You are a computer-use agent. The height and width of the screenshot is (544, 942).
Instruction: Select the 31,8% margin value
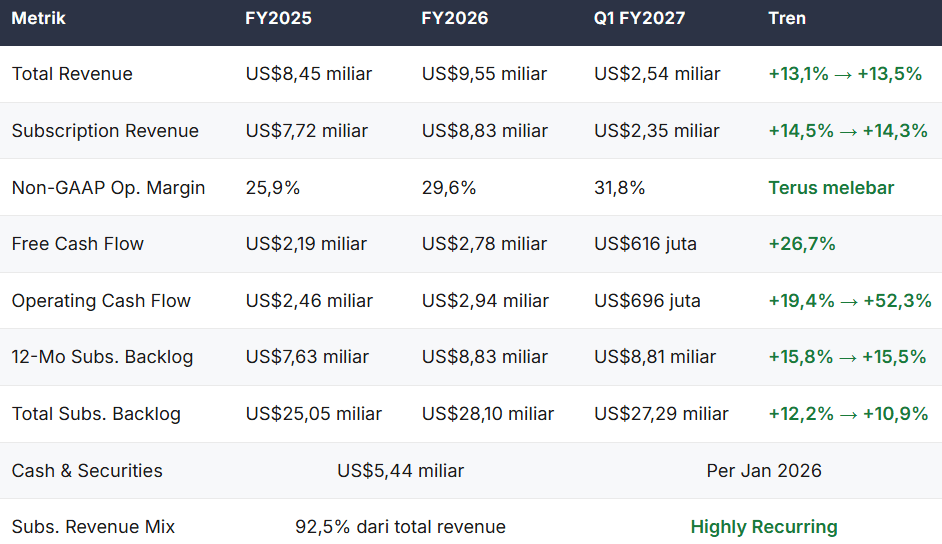click(x=619, y=188)
